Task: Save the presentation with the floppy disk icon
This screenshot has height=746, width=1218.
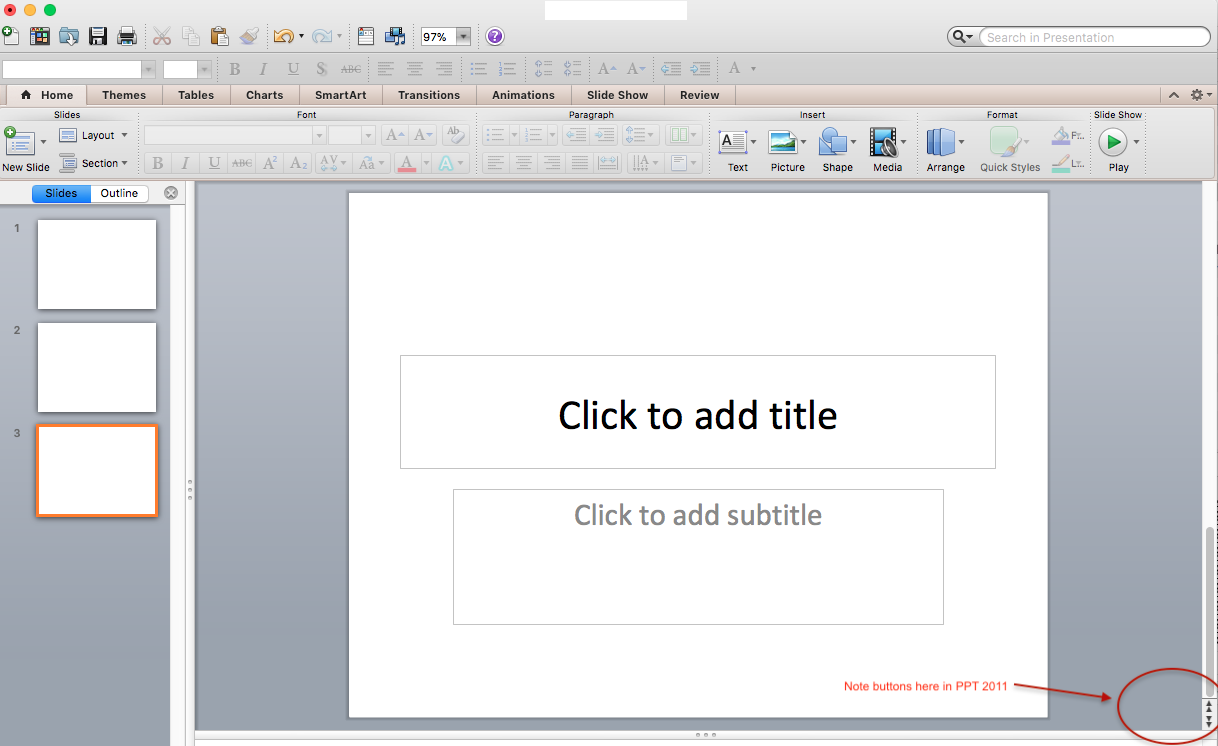Action: (98, 36)
